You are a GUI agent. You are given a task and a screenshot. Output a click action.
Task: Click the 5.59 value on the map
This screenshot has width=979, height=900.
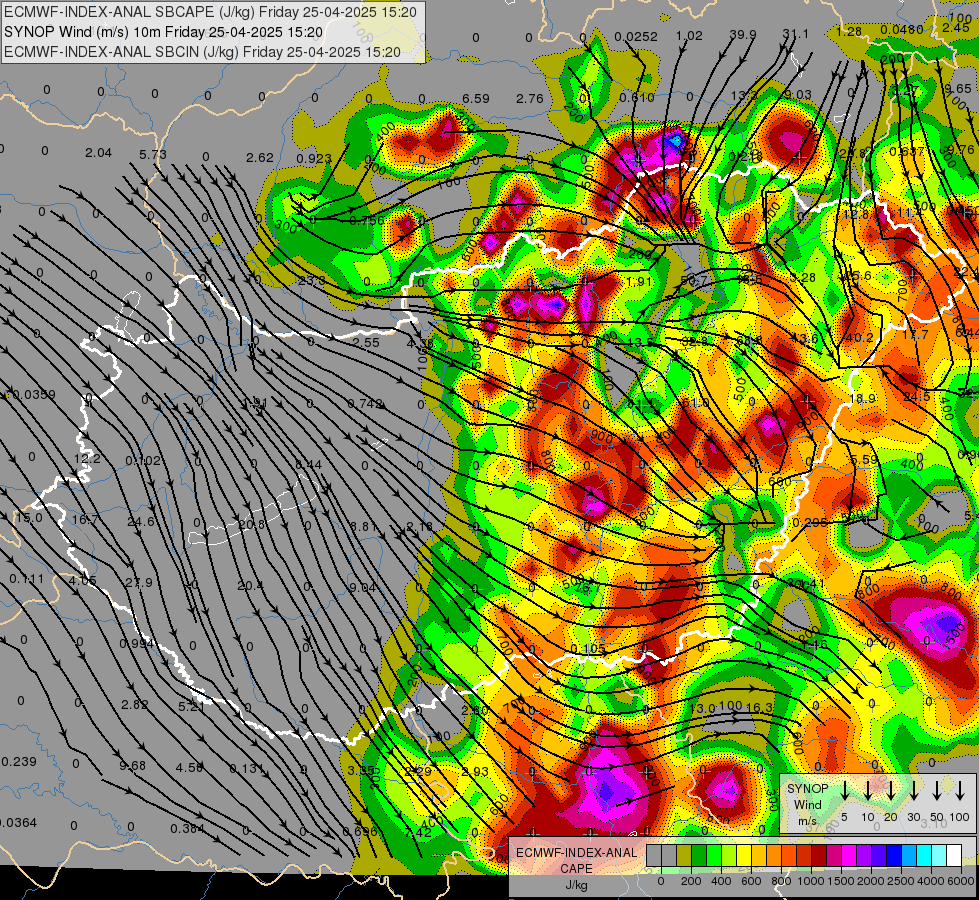(864, 460)
